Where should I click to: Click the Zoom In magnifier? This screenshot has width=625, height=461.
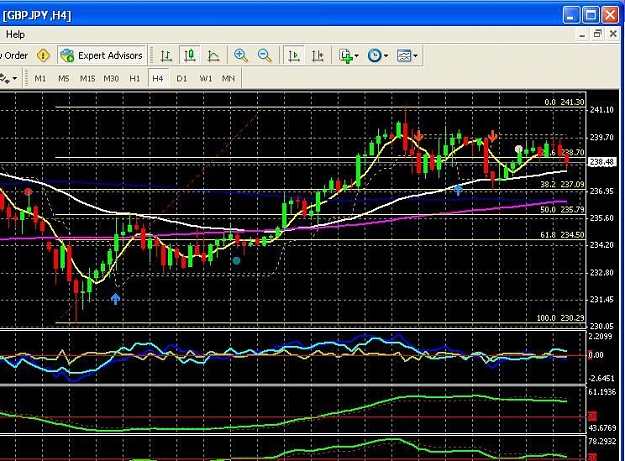(241, 55)
